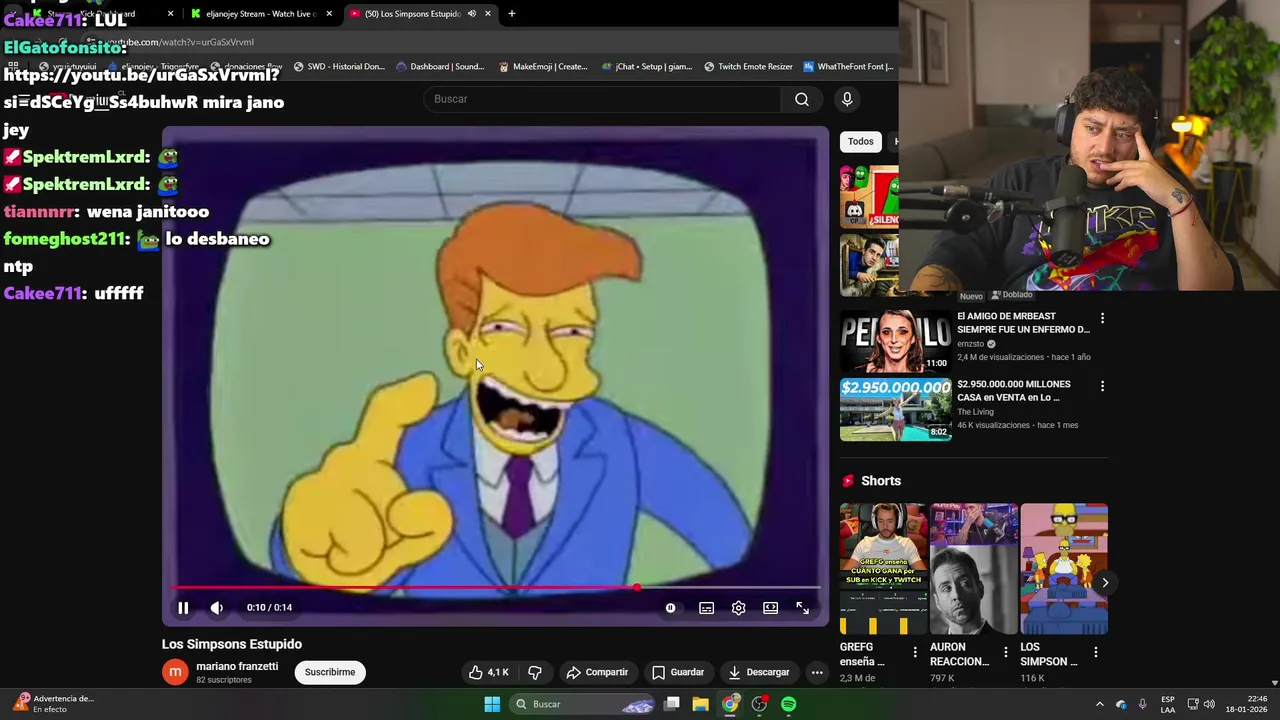1280x720 pixels.
Task: Switch the player to theater mode
Action: point(770,608)
